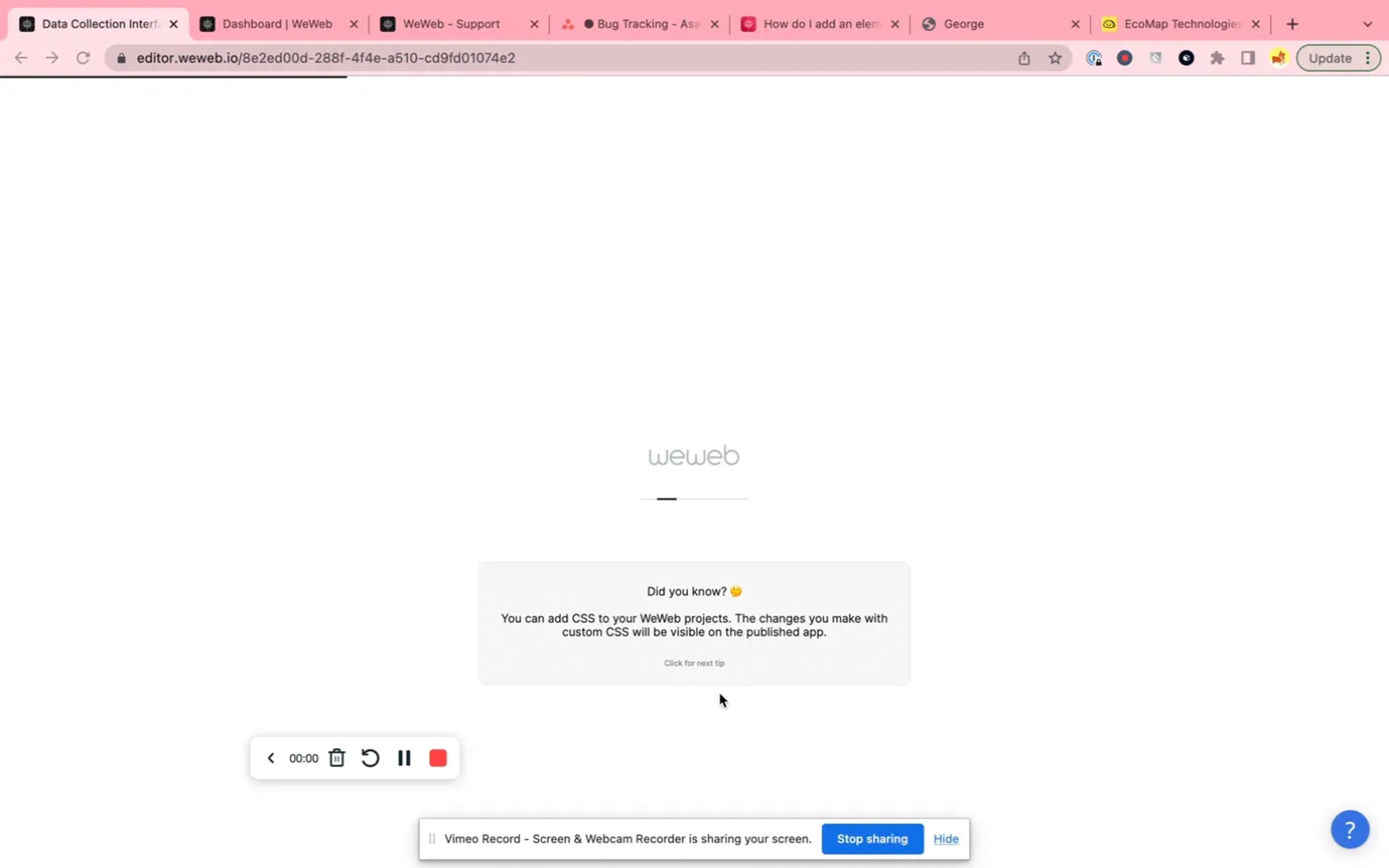Toggle the browser side panel
Screen dimensions: 1389x868
pyautogui.click(x=1248, y=58)
